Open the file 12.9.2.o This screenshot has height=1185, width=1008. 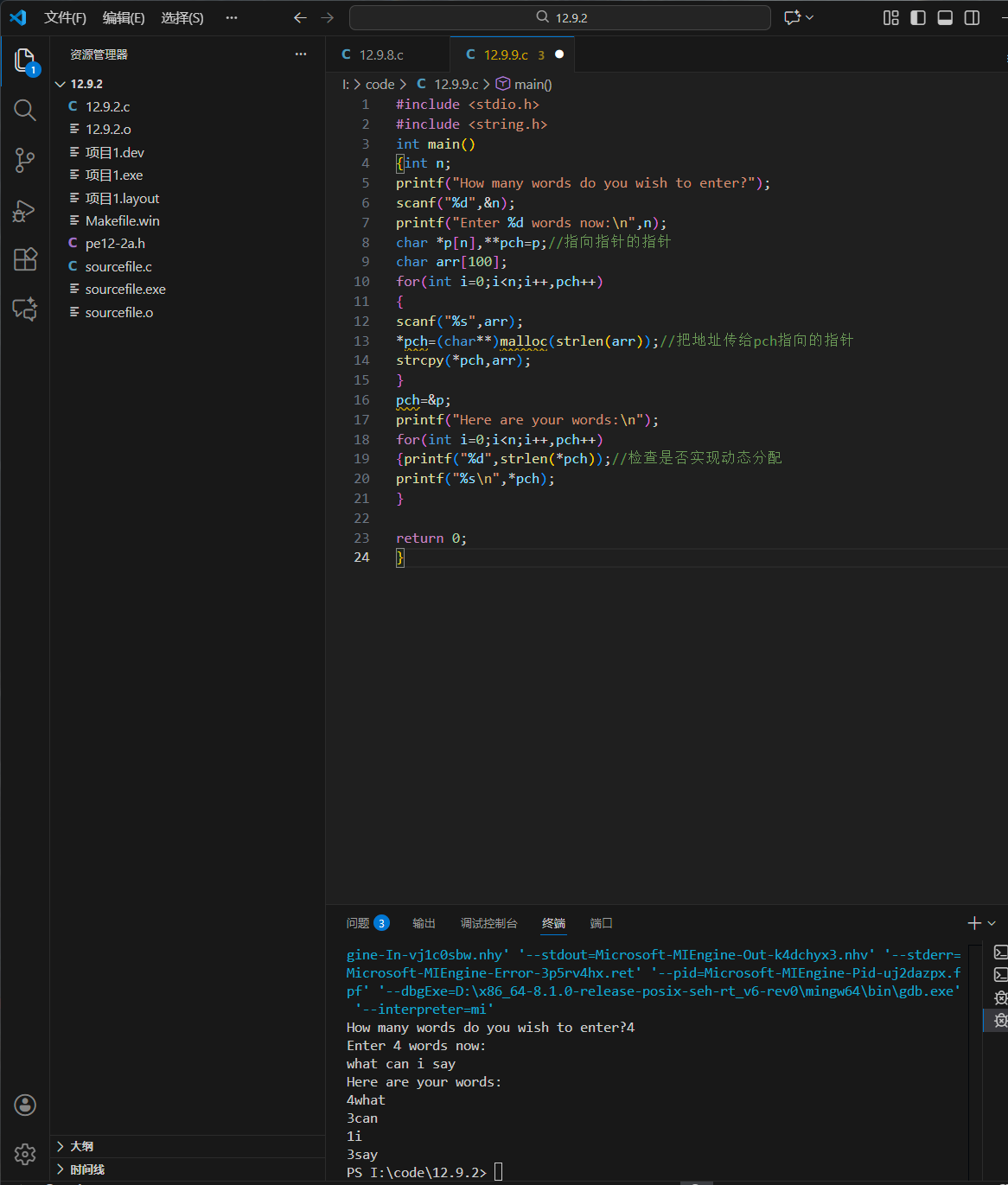coord(187,129)
